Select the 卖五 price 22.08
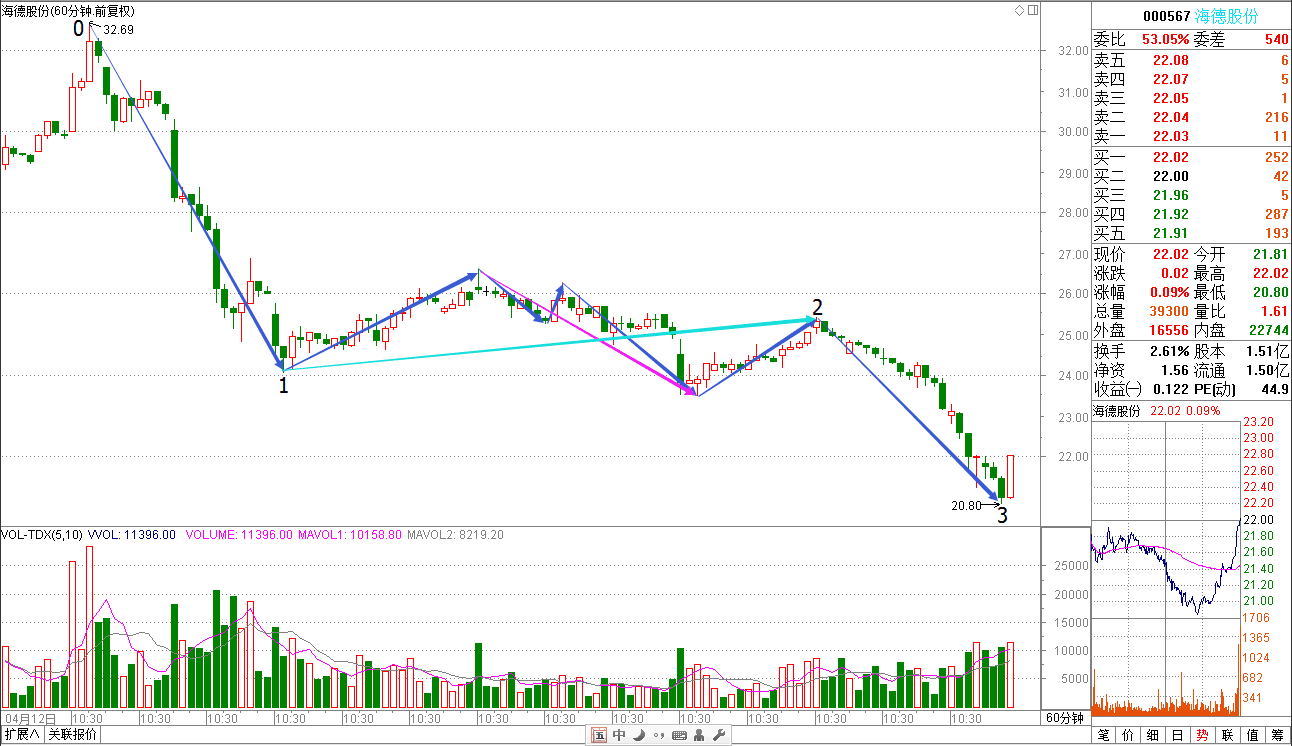 tap(1171, 61)
